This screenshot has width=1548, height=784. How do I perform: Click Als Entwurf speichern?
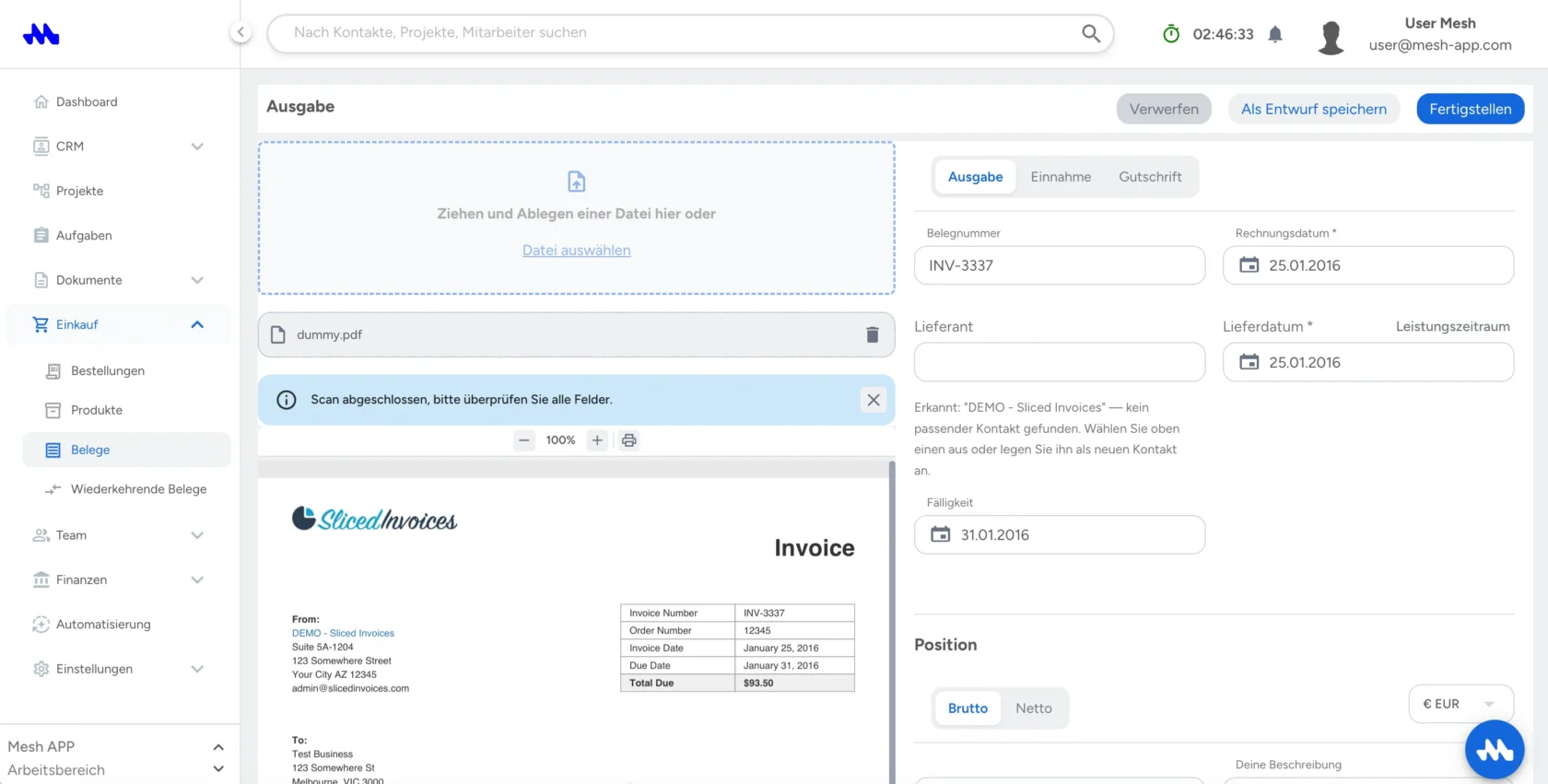(1314, 109)
